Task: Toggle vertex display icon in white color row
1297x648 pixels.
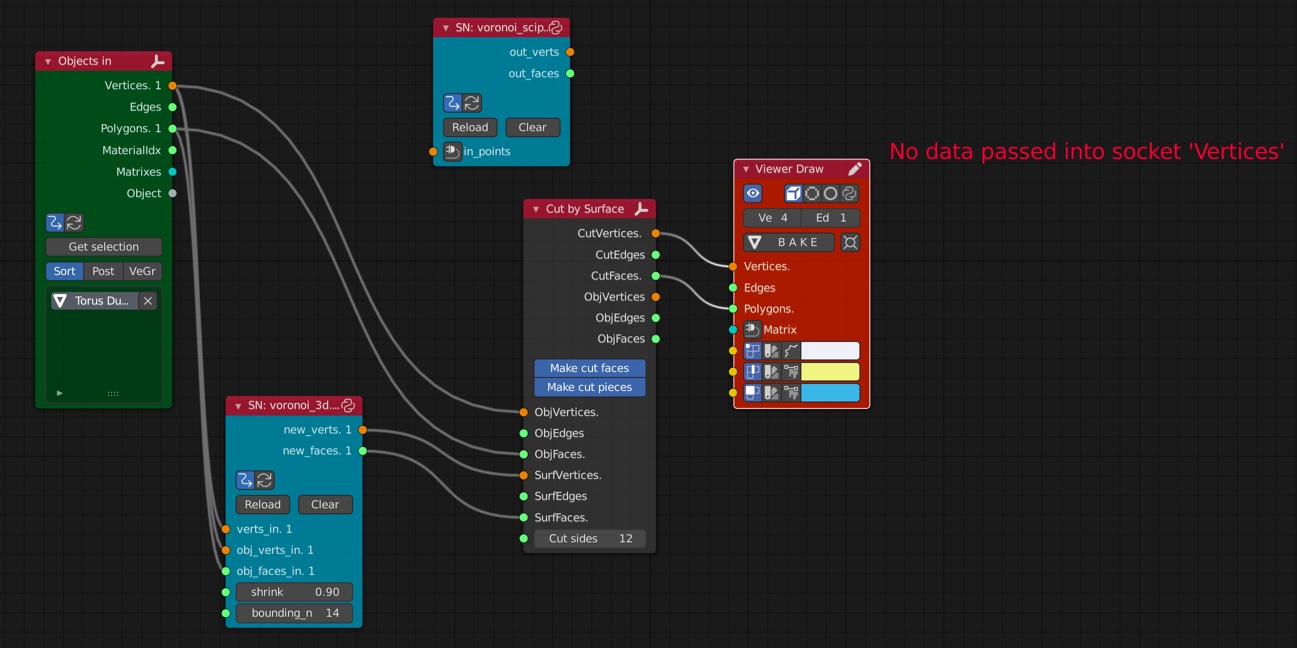Action: [x=753, y=351]
